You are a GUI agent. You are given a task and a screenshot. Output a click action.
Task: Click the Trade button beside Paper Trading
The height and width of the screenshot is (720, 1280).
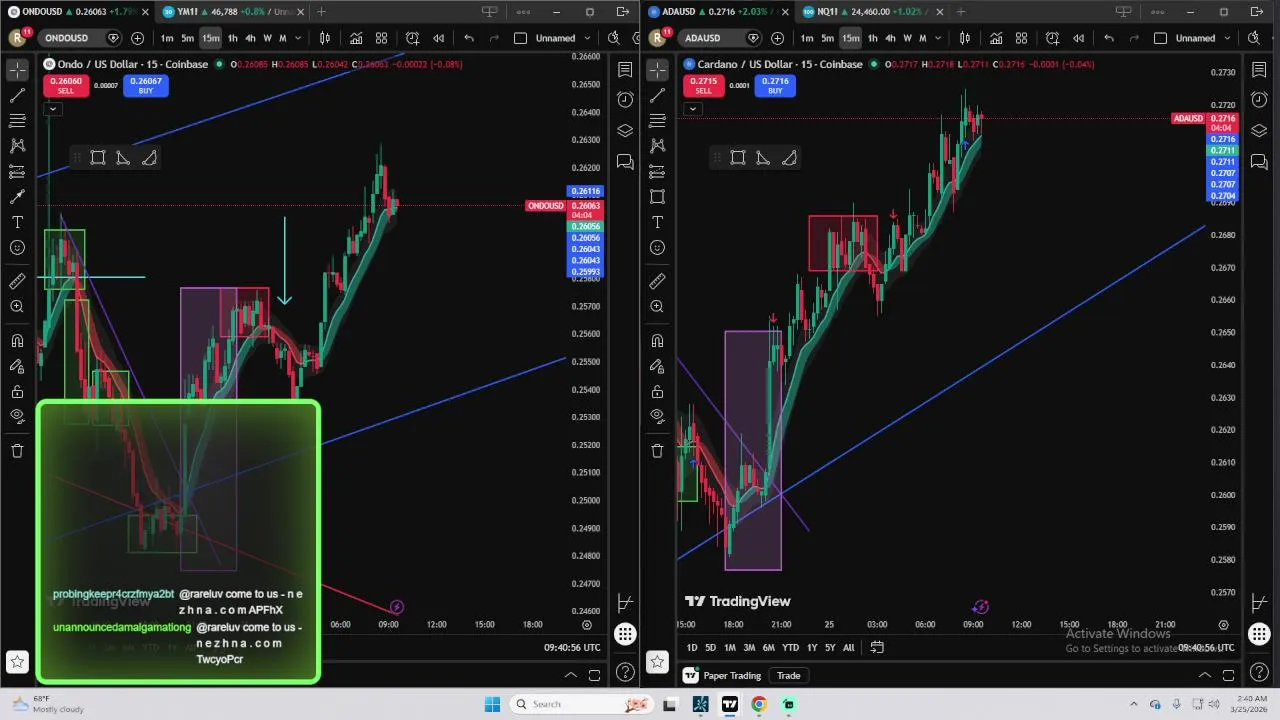tap(789, 675)
